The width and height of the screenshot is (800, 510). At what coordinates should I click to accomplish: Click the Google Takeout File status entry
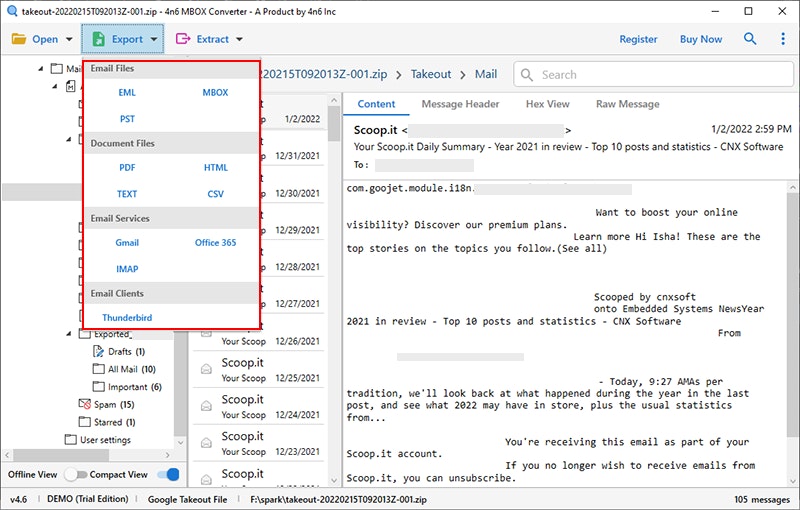[x=187, y=499]
